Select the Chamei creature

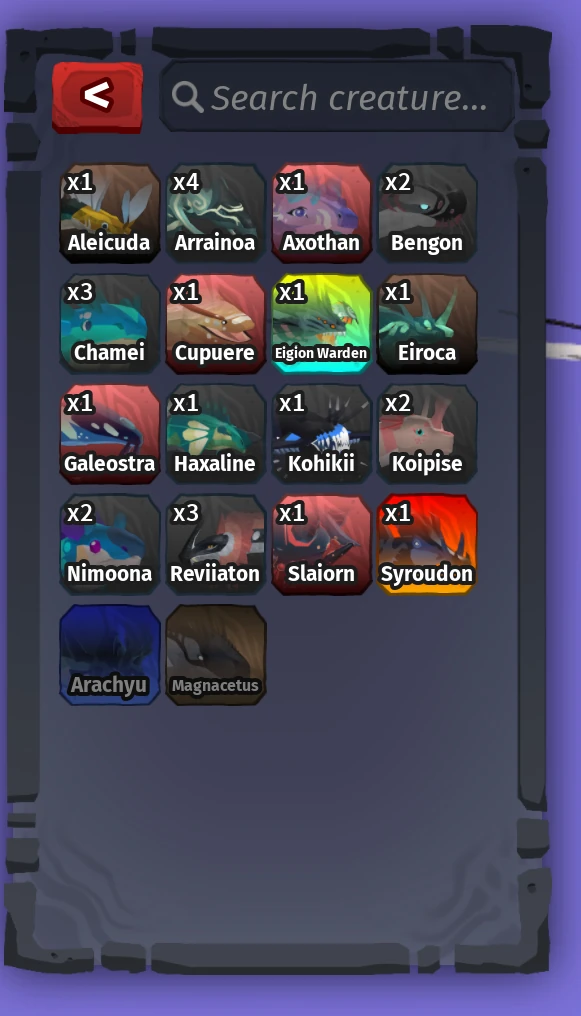tap(109, 323)
